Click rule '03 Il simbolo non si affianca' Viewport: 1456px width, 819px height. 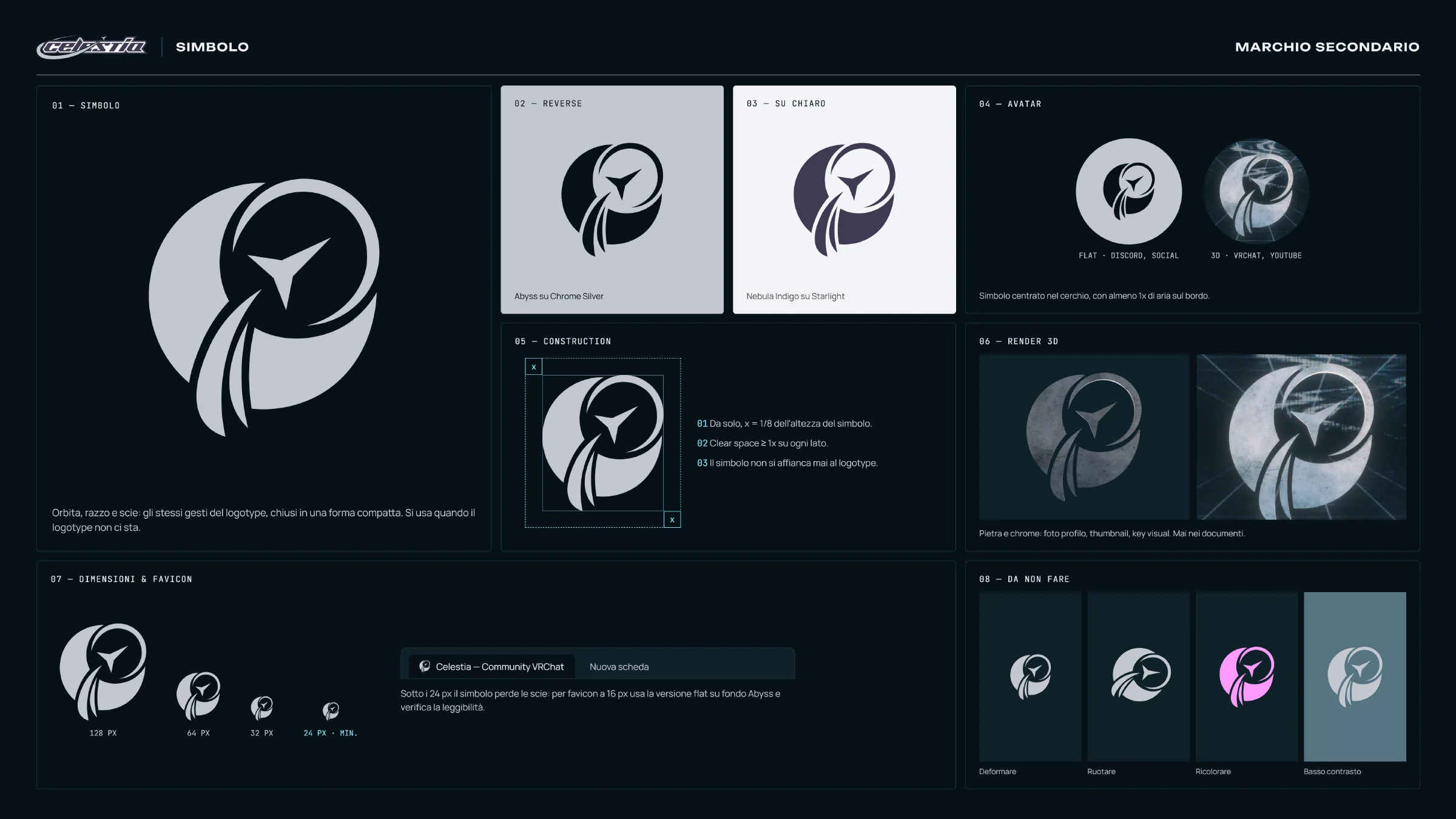coord(787,463)
